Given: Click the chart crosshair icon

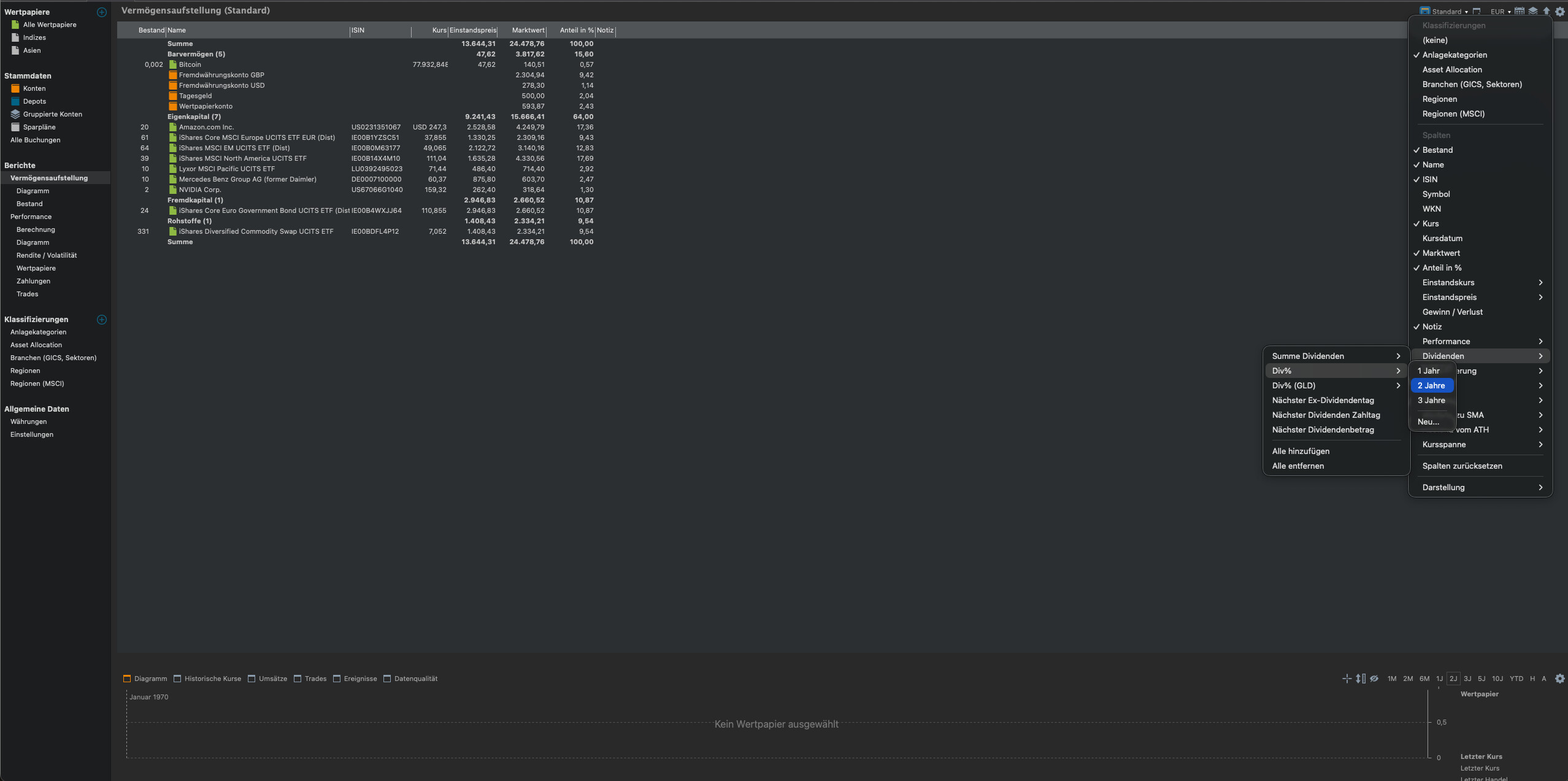Looking at the screenshot, I should [x=1347, y=679].
